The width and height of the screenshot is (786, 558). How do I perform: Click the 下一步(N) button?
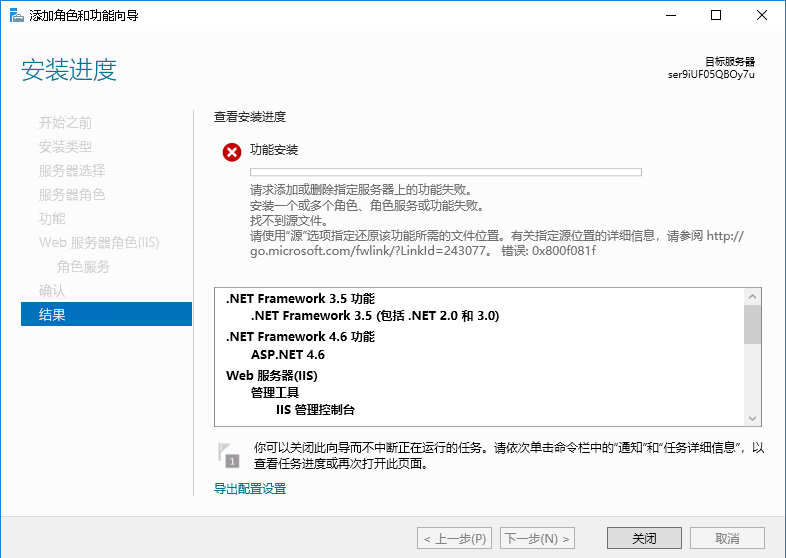click(538, 538)
